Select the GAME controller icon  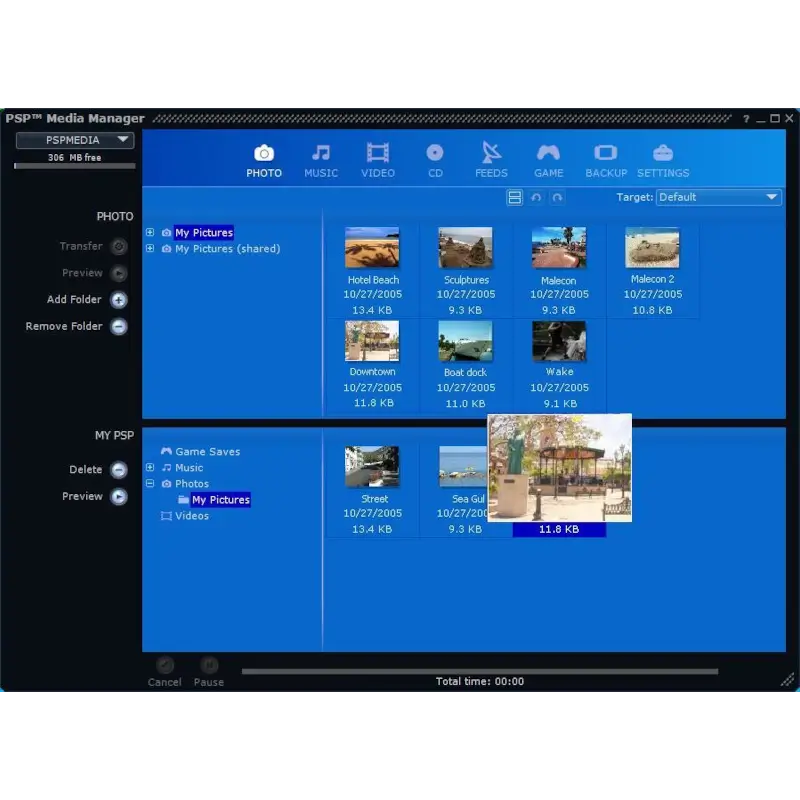(x=548, y=154)
